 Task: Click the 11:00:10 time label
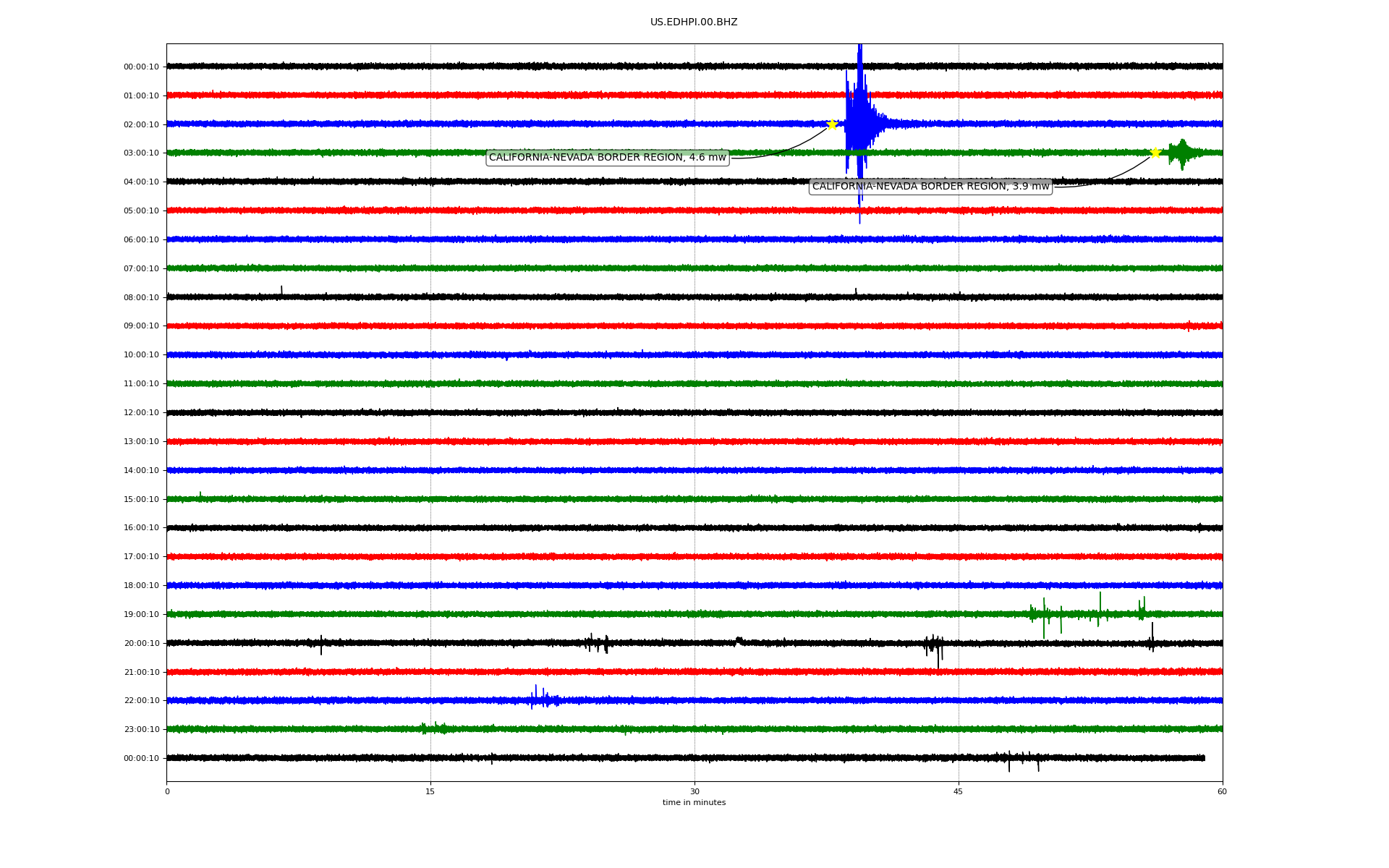(141, 384)
